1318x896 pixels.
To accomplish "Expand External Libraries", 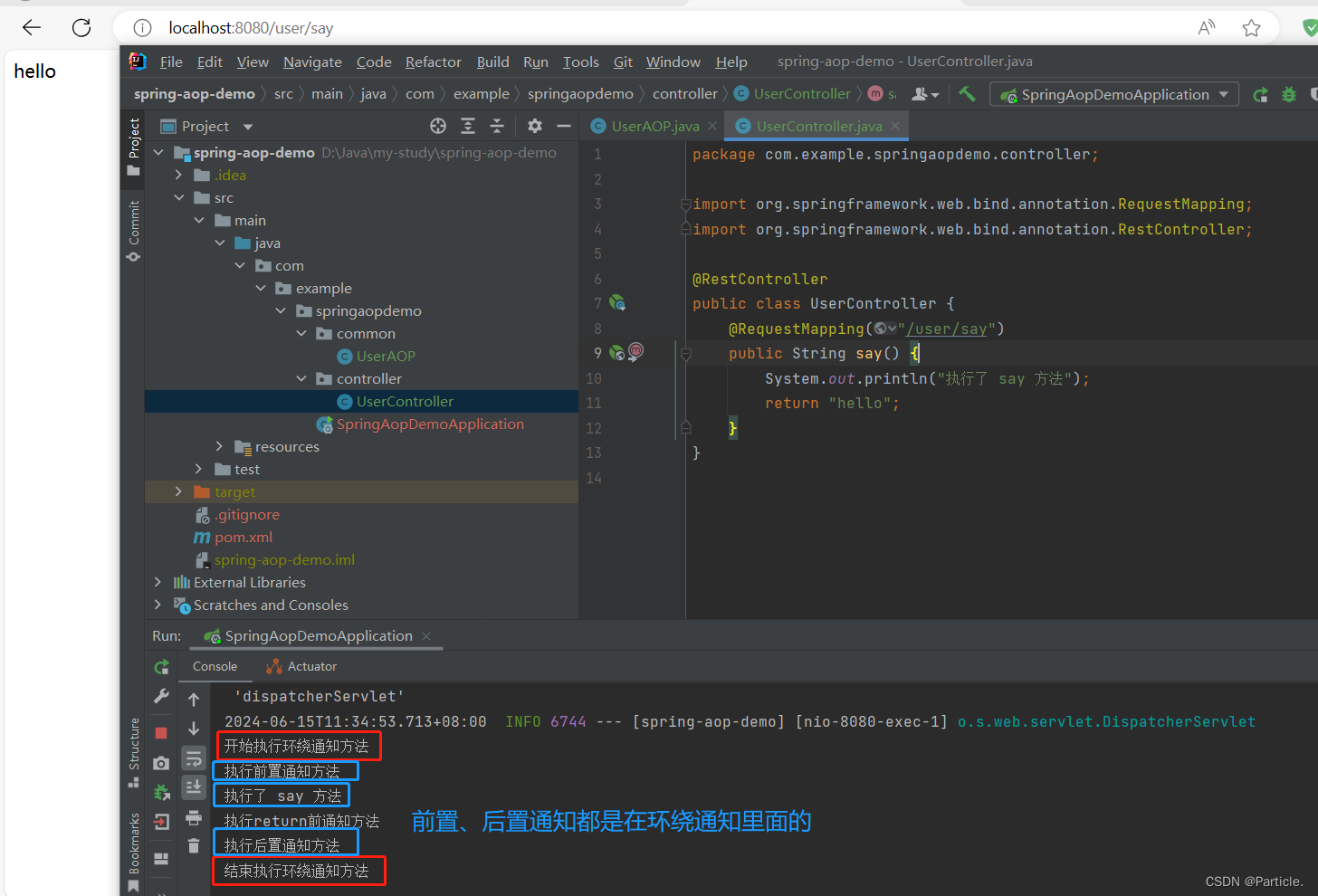I will click(158, 582).
